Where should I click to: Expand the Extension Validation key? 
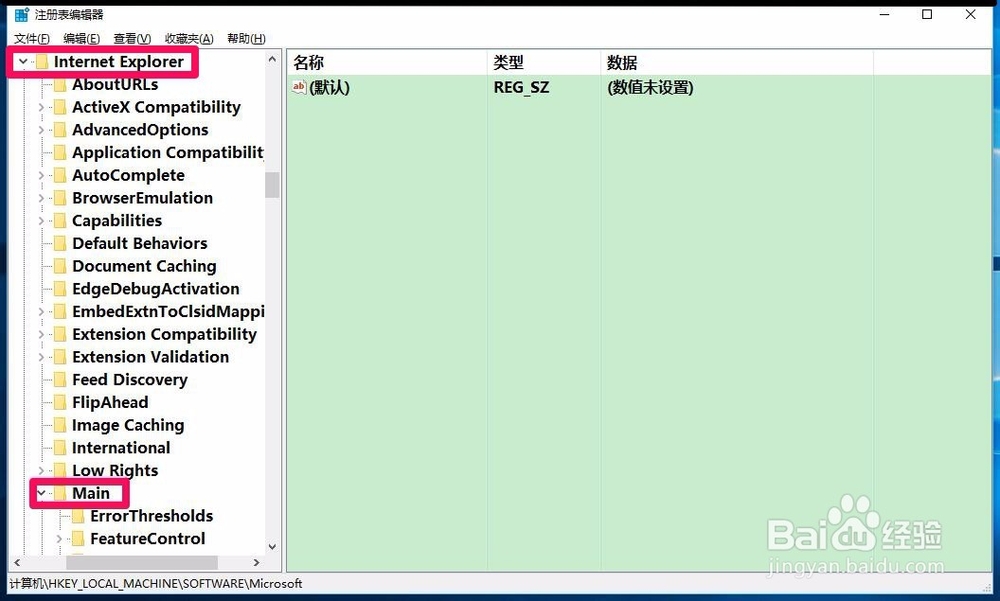tap(41, 357)
